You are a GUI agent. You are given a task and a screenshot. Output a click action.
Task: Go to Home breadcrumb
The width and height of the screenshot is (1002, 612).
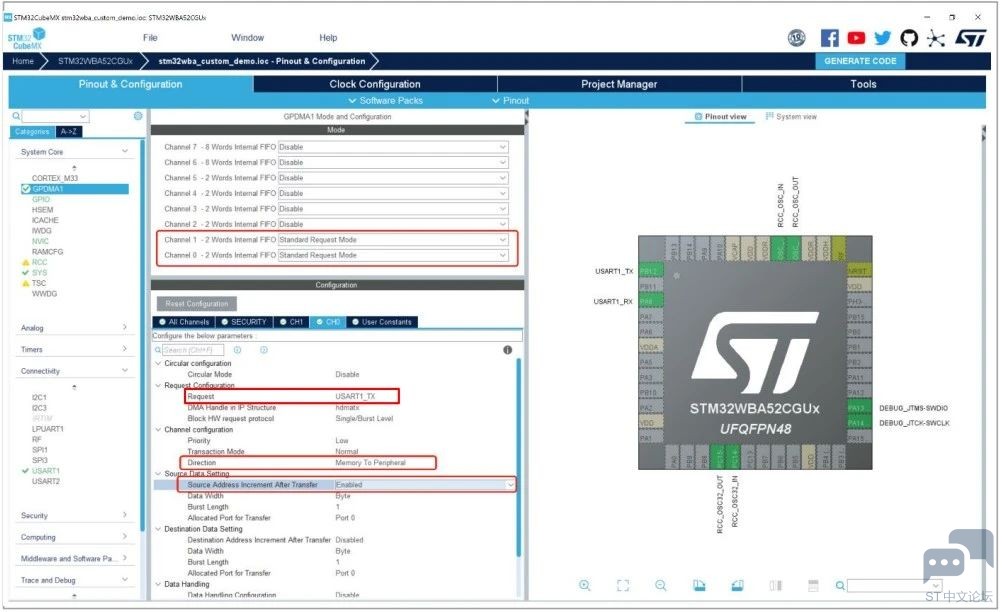click(23, 61)
